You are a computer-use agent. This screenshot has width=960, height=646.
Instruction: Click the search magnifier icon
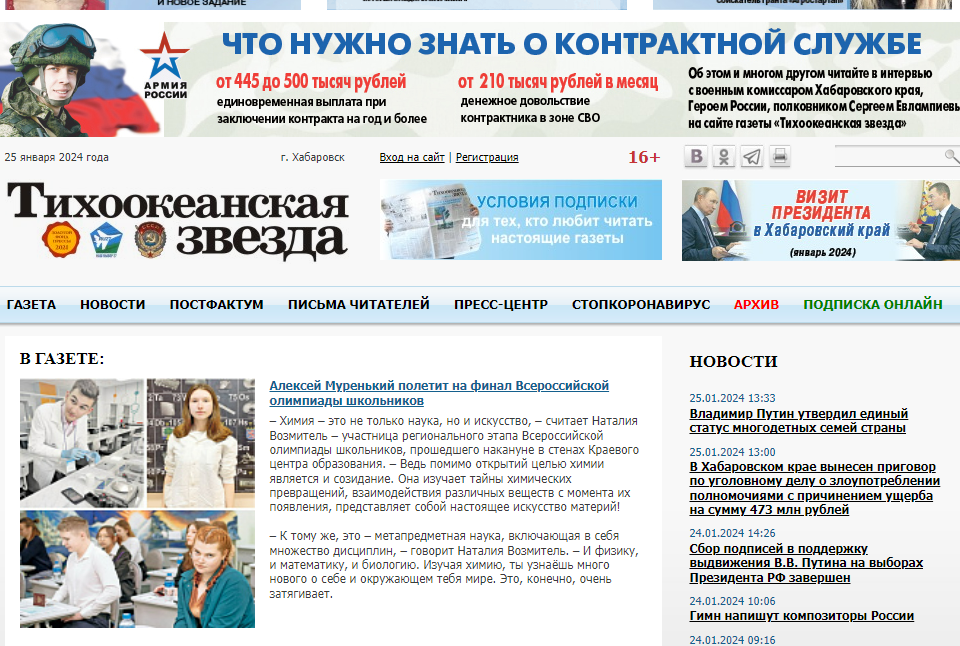pos(951,157)
